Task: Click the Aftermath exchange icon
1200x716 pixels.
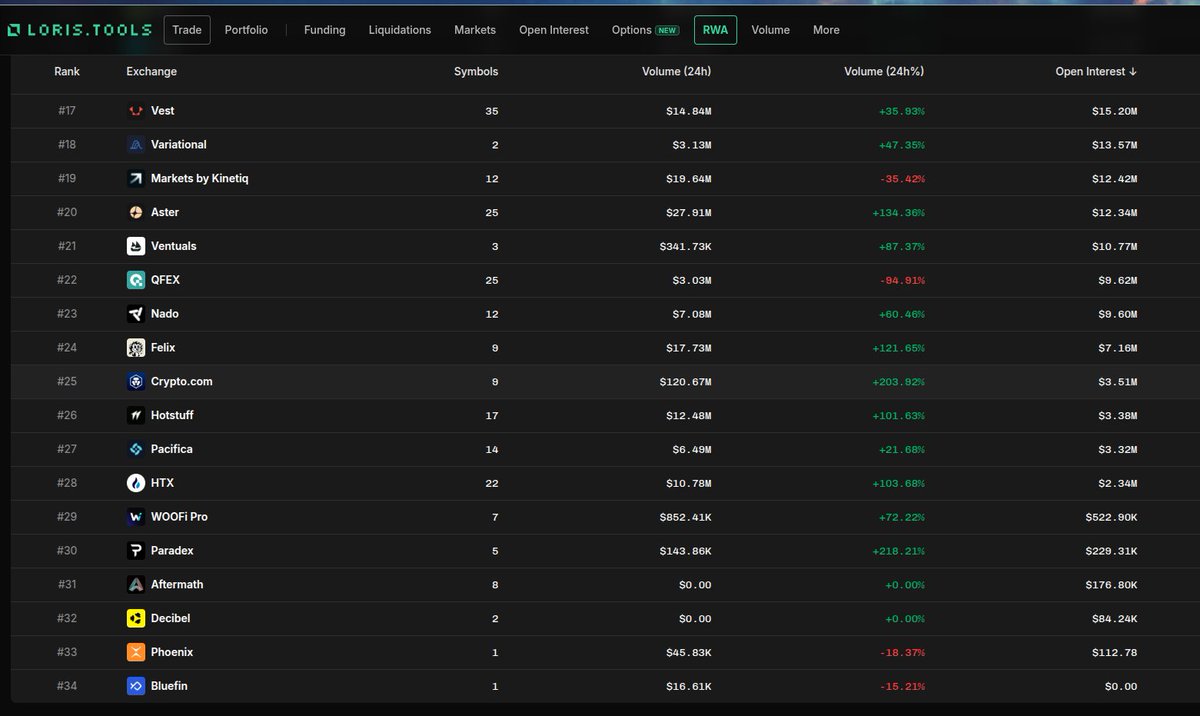Action: point(136,584)
